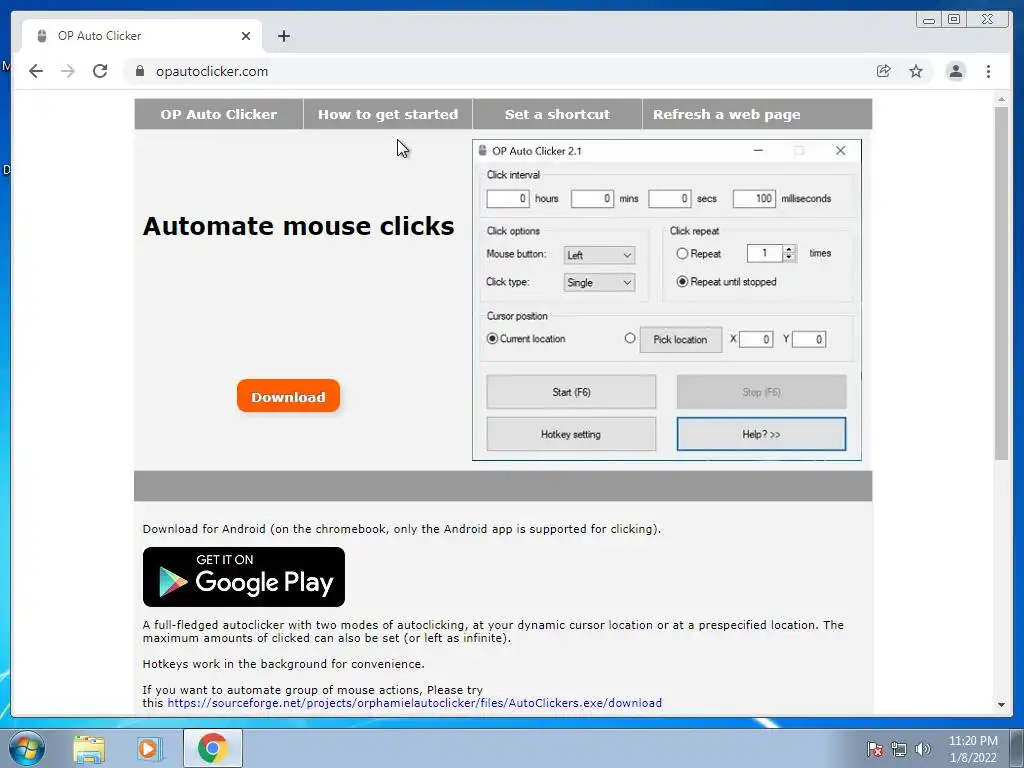Click the mouse icon in OP Auto Clicker 2.1 title
The image size is (1024, 768).
click(482, 151)
